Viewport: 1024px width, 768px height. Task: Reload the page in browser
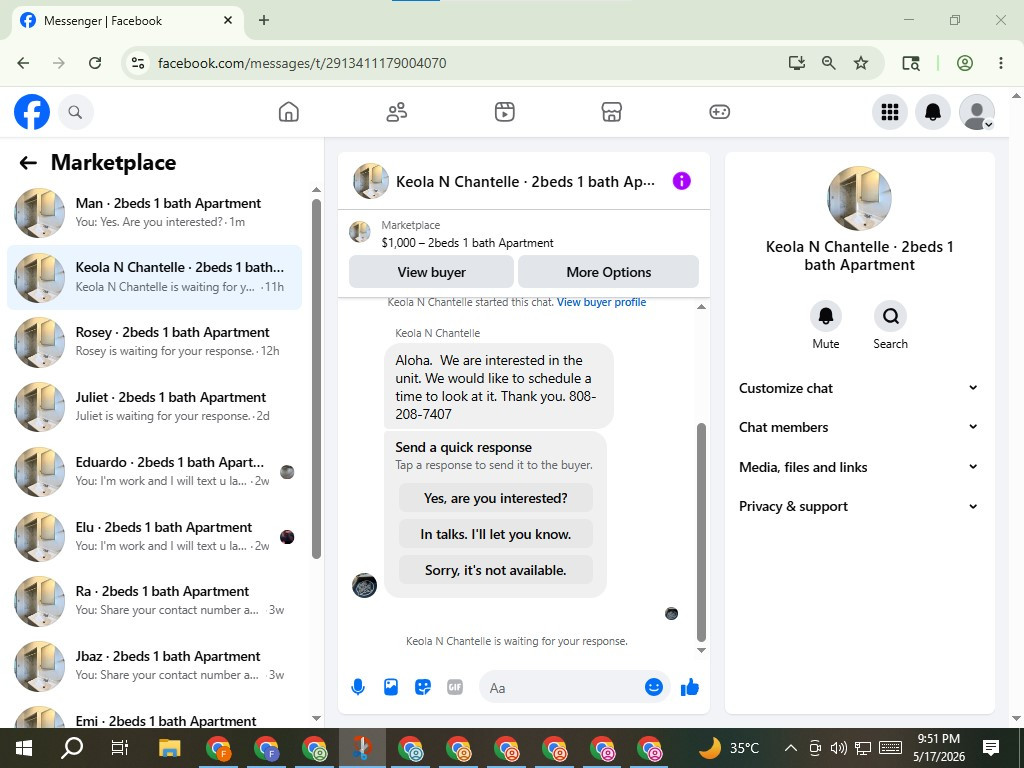95,63
